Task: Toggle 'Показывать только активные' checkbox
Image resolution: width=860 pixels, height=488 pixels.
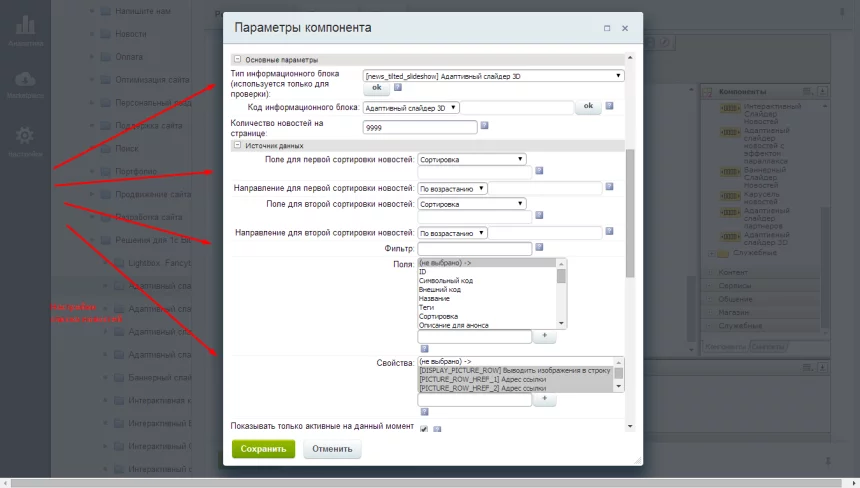Action: [x=424, y=429]
